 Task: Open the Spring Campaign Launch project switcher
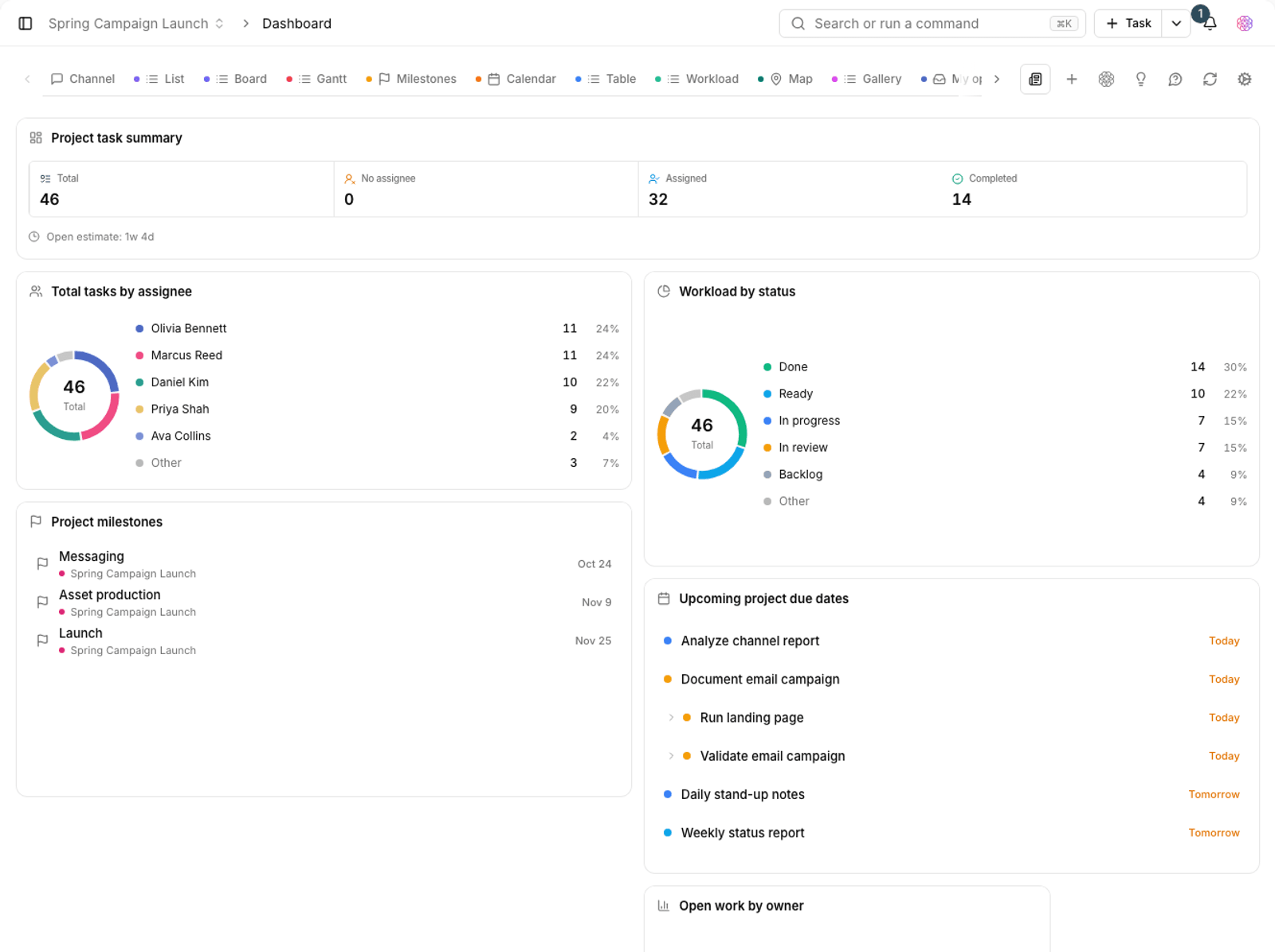click(136, 23)
